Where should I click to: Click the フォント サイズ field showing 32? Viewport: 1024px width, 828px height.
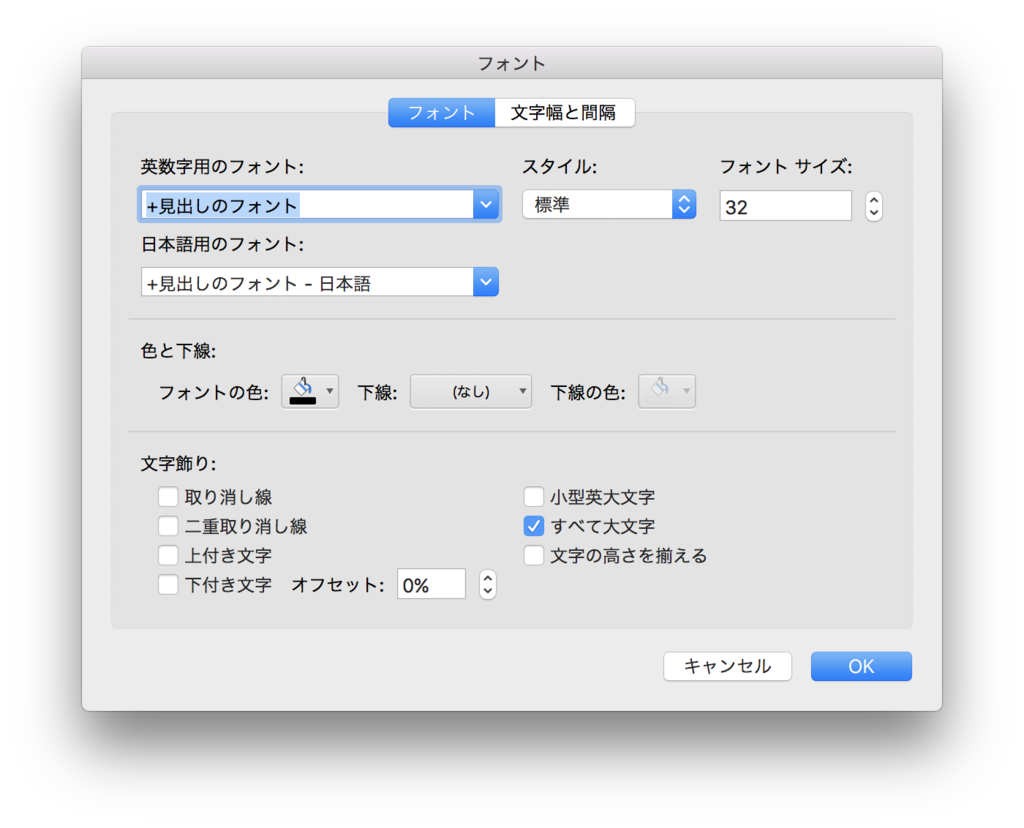[786, 206]
